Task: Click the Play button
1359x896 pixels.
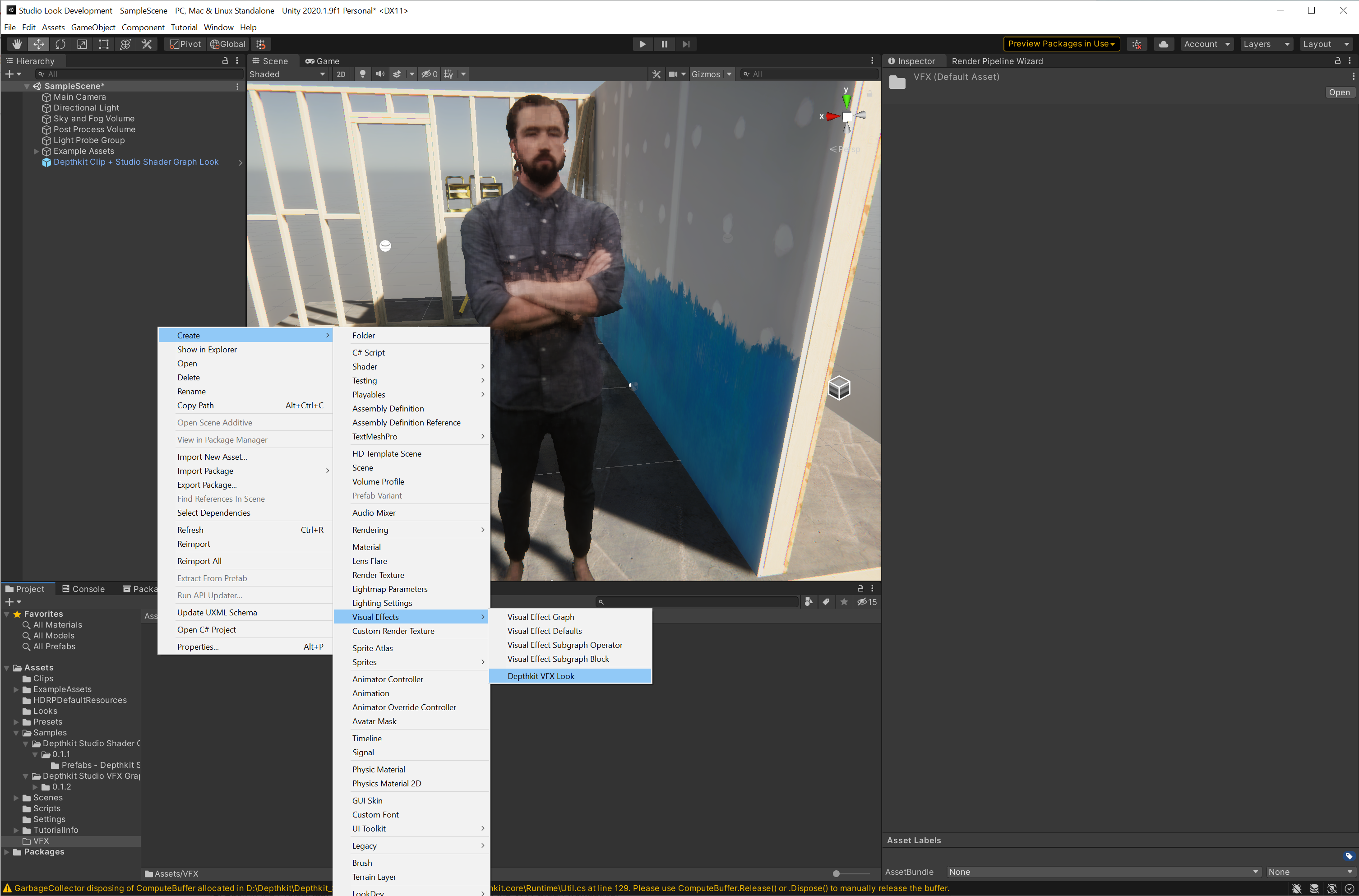Action: [x=643, y=44]
